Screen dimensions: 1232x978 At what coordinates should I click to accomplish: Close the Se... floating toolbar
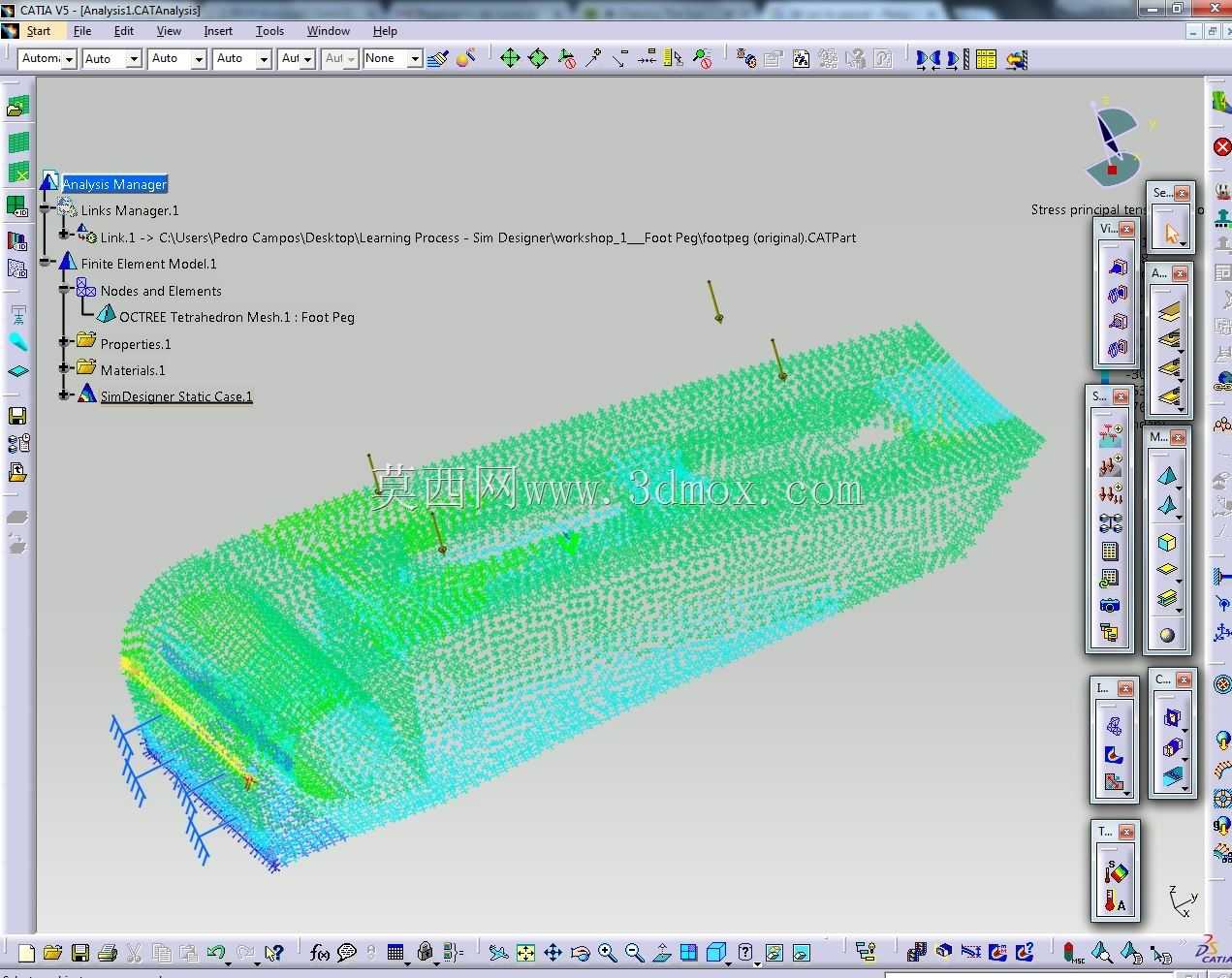(1182, 193)
